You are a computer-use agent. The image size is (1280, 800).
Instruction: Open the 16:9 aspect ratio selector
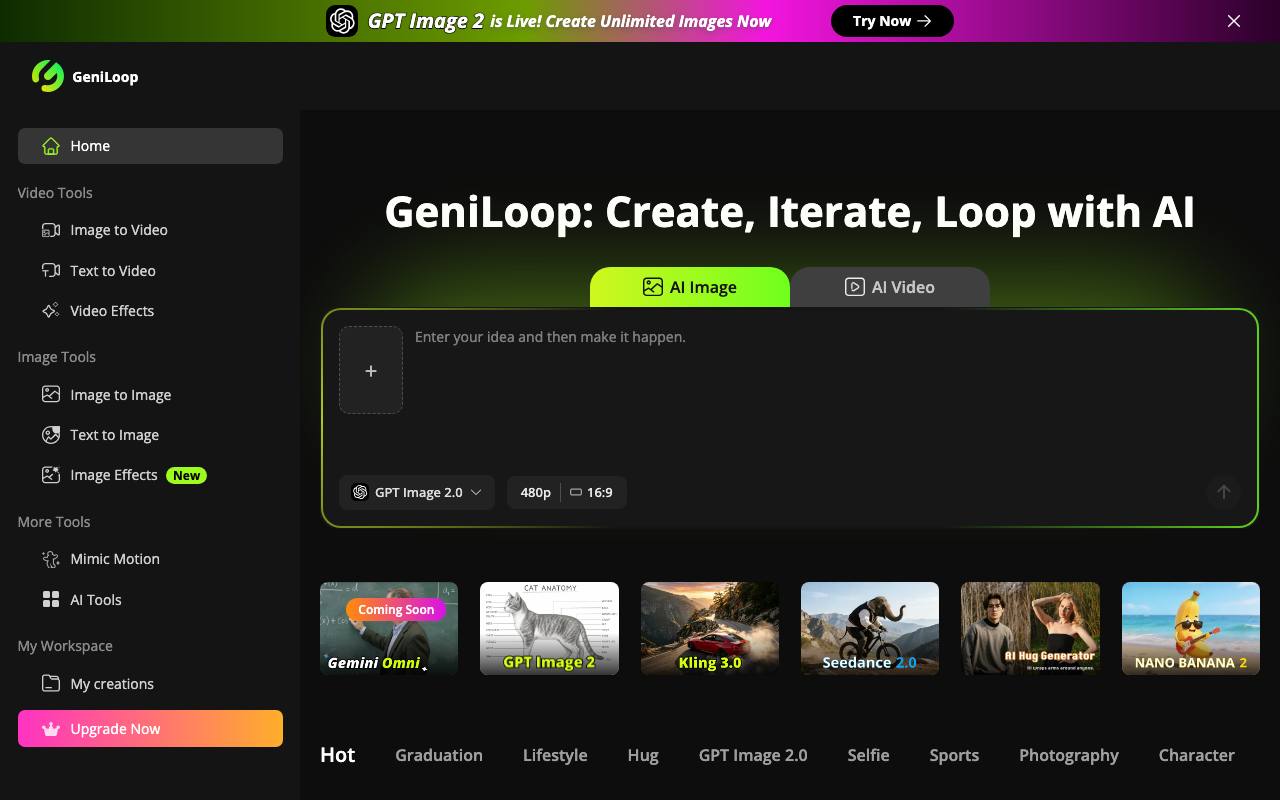point(591,492)
